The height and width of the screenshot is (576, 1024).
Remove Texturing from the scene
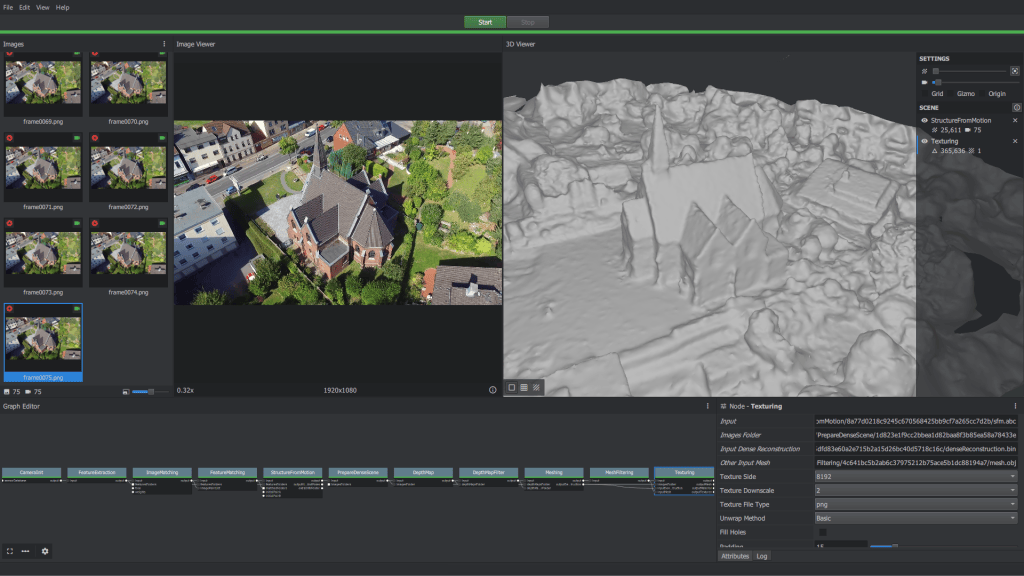click(1015, 141)
